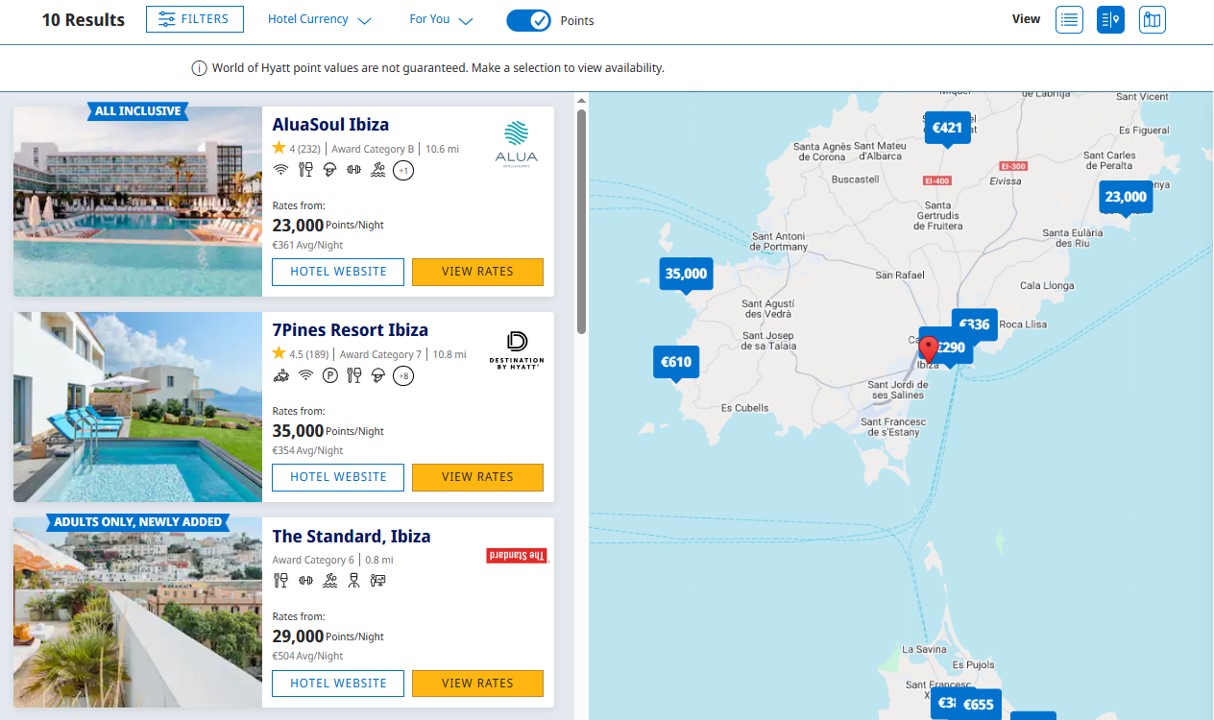Click AluaSoul Ibiza swimming pool icon

(377, 170)
